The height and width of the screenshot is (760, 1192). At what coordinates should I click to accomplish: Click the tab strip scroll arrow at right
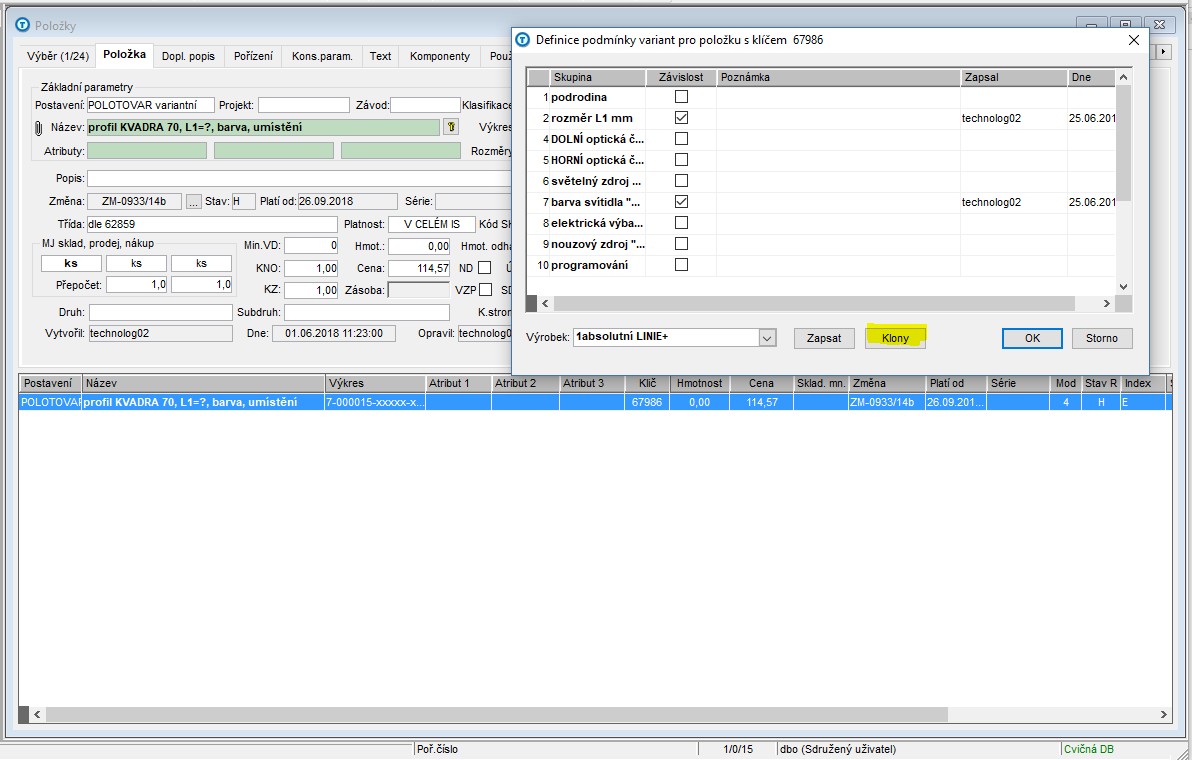[1162, 51]
